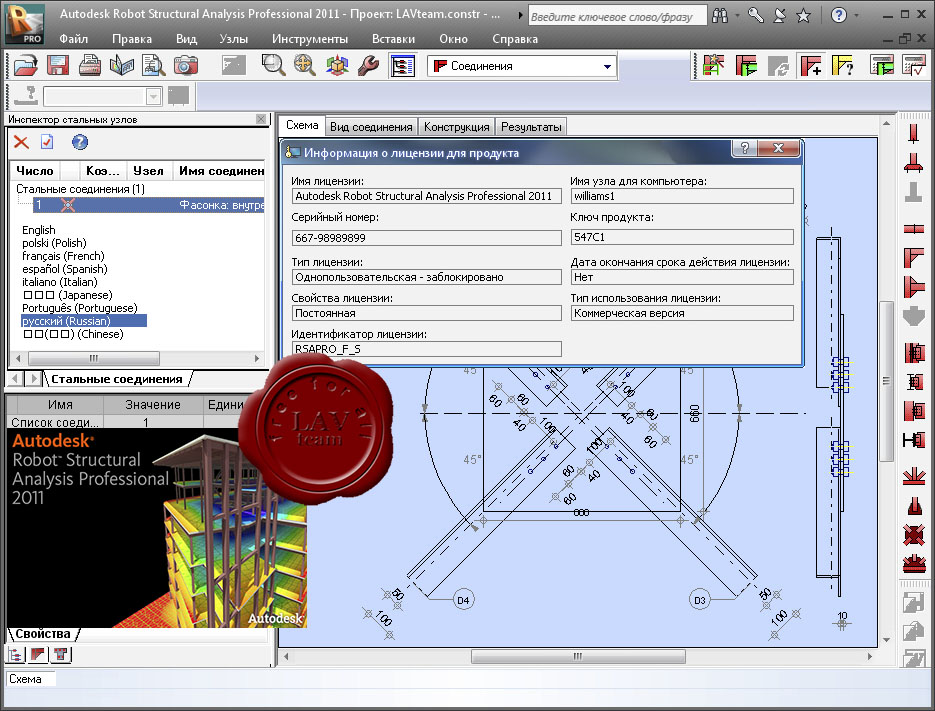The height and width of the screenshot is (711, 935).
Task: Click the Open project folder icon
Action: tap(25, 65)
